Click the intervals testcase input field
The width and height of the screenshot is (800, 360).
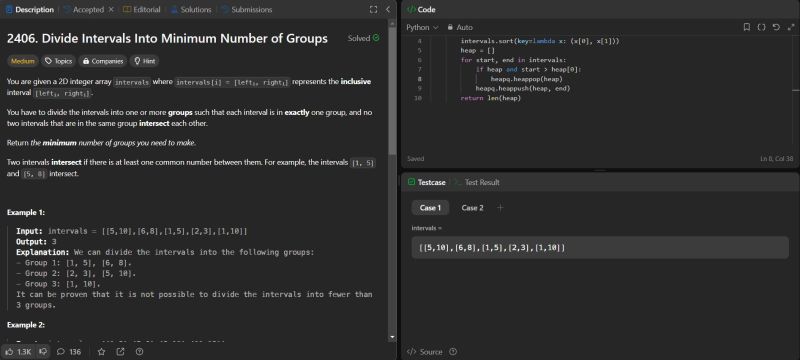pyautogui.click(x=600, y=247)
